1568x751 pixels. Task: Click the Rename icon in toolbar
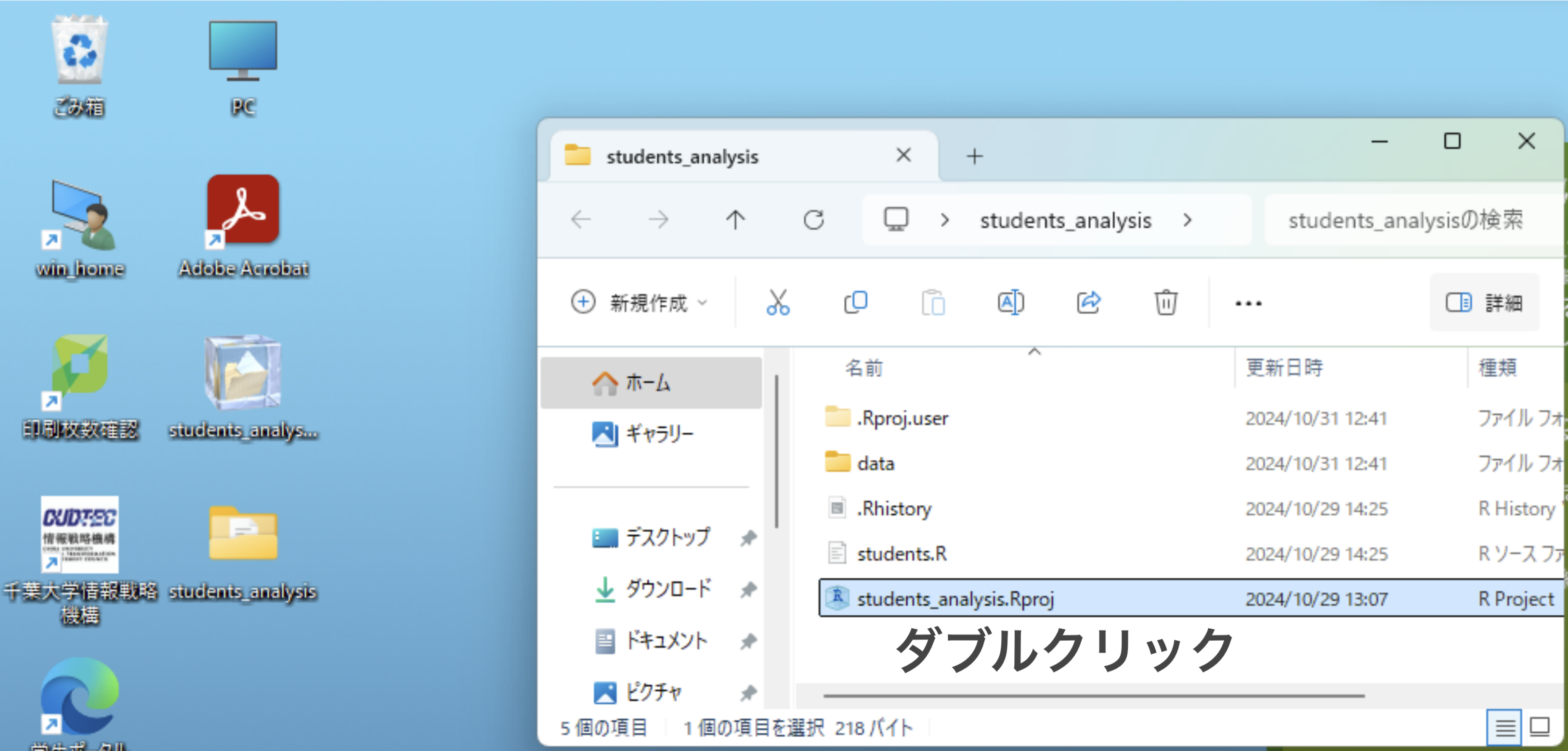point(1010,302)
